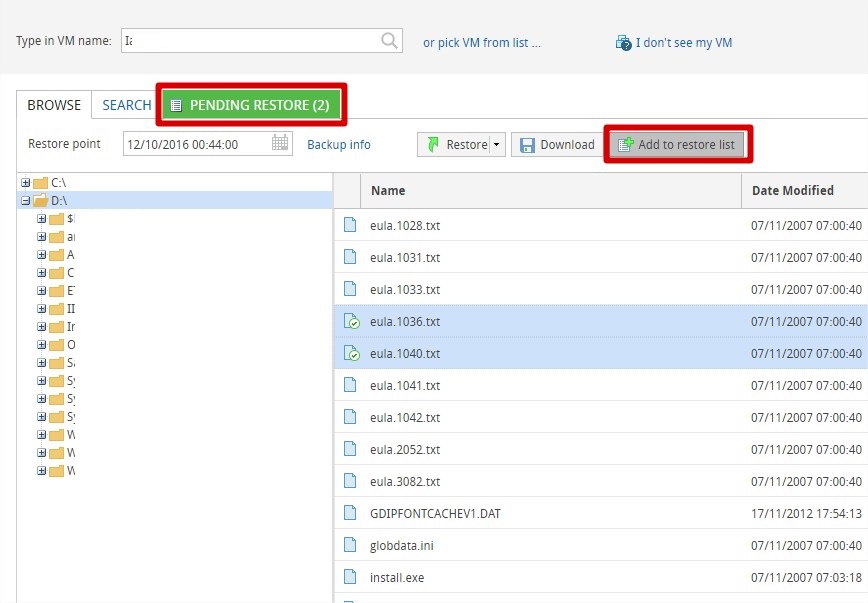Open the Backup info link

(338, 145)
